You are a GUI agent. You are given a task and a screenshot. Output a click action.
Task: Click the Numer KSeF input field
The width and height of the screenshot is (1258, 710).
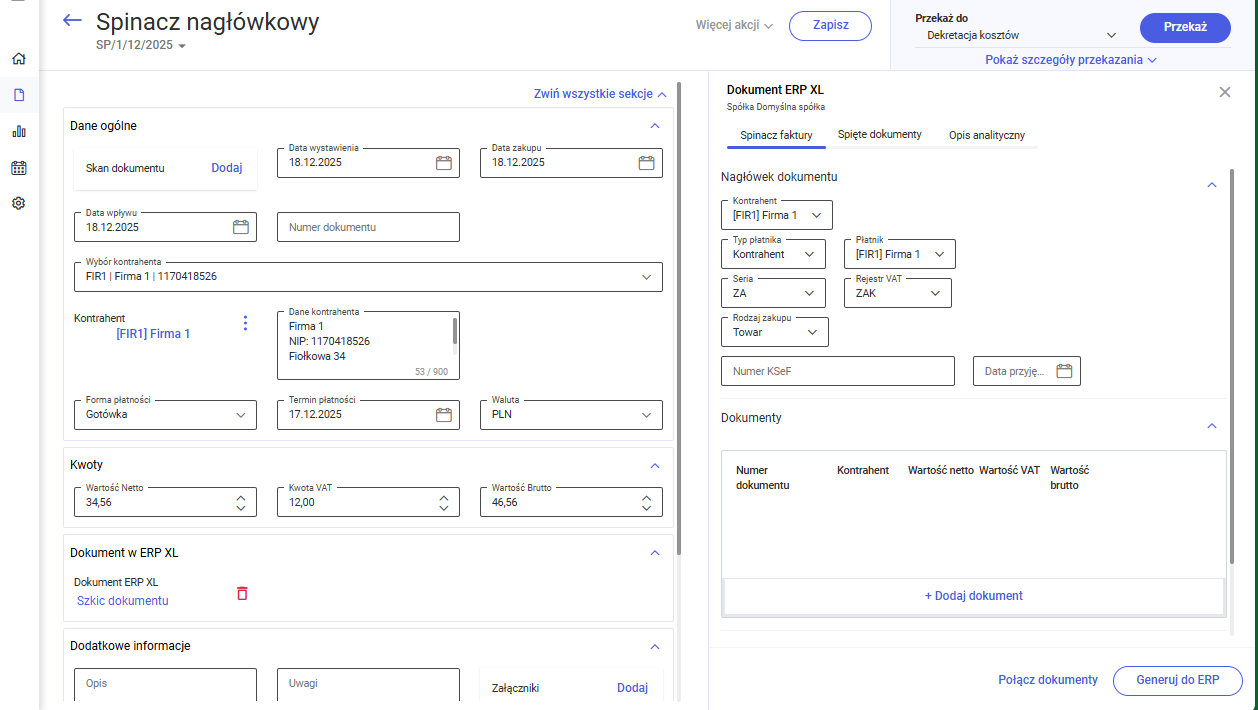[837, 372]
